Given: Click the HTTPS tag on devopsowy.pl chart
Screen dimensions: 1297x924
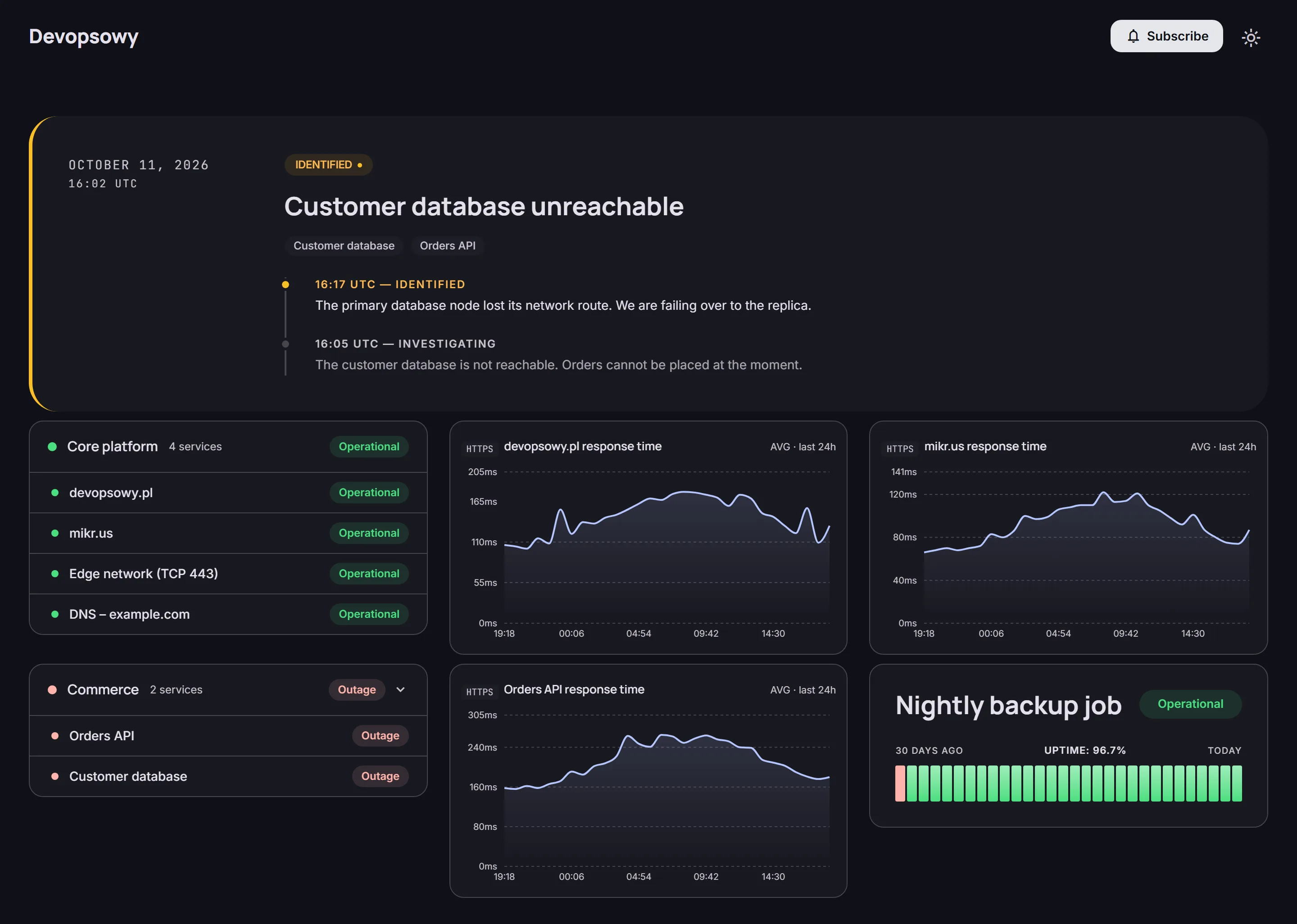Looking at the screenshot, I should coord(480,448).
